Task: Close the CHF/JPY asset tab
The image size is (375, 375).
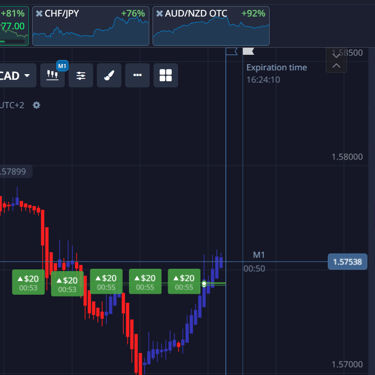Action: [x=39, y=14]
